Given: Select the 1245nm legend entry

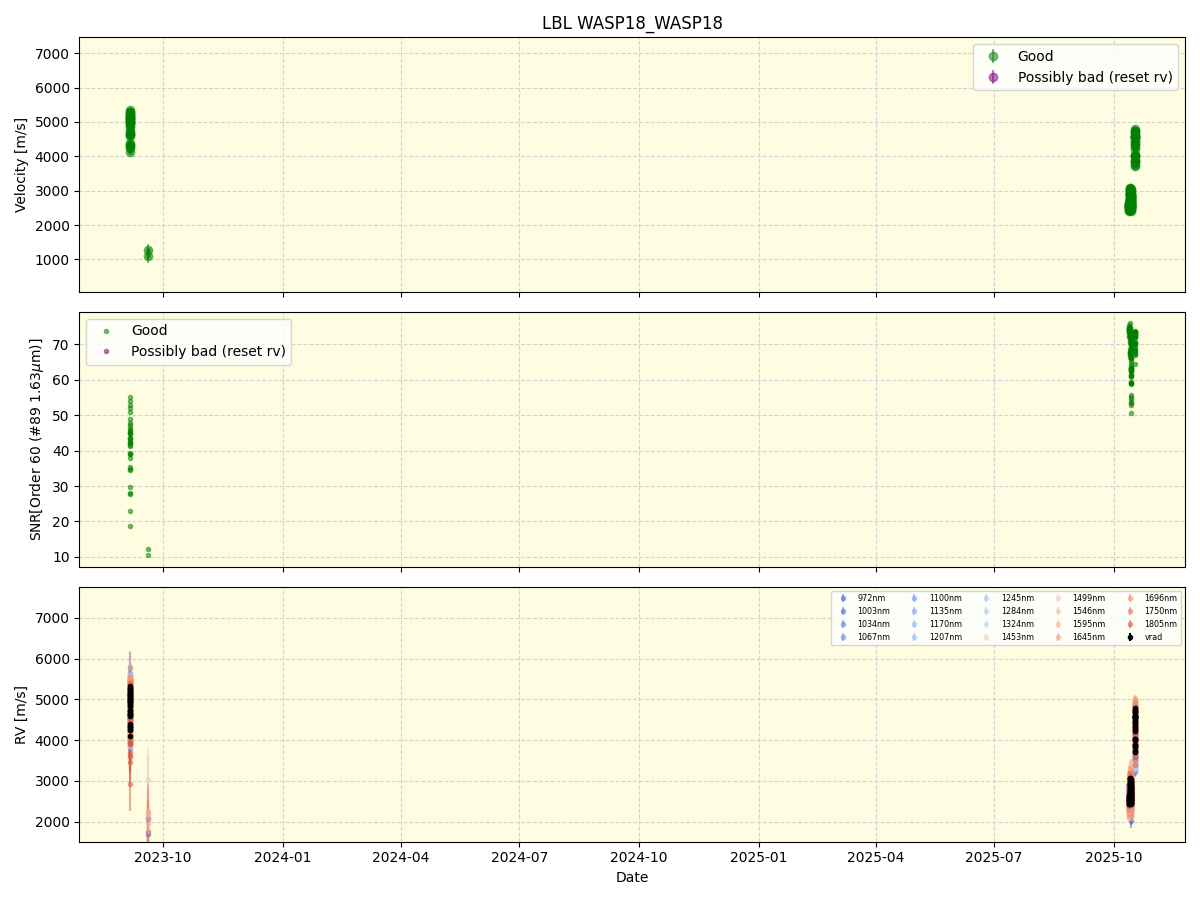Looking at the screenshot, I should coord(1017,598).
